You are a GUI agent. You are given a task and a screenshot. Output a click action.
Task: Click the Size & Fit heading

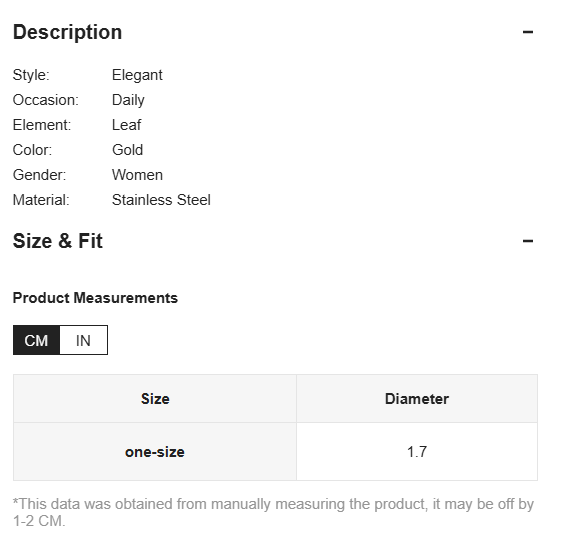[x=58, y=241]
